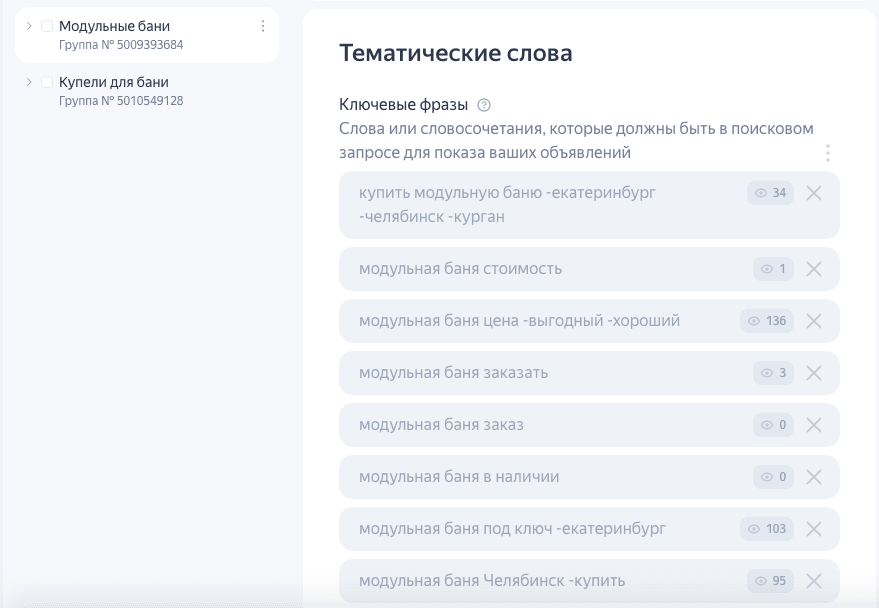Remove the "модульная баня под ключ" keyphrase
Viewport: 879px width, 608px height.
[x=814, y=529]
